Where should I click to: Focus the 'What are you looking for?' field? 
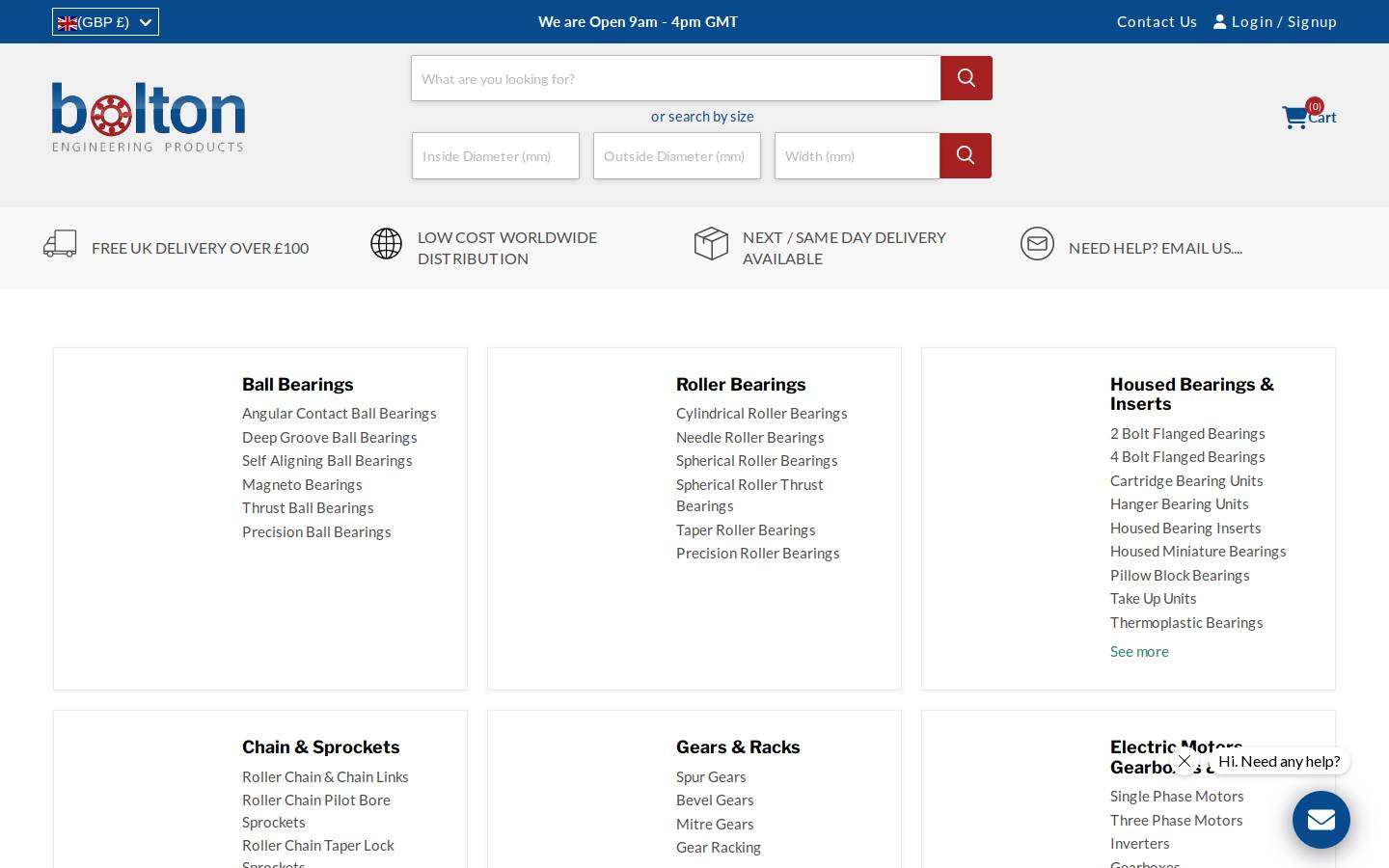676,78
